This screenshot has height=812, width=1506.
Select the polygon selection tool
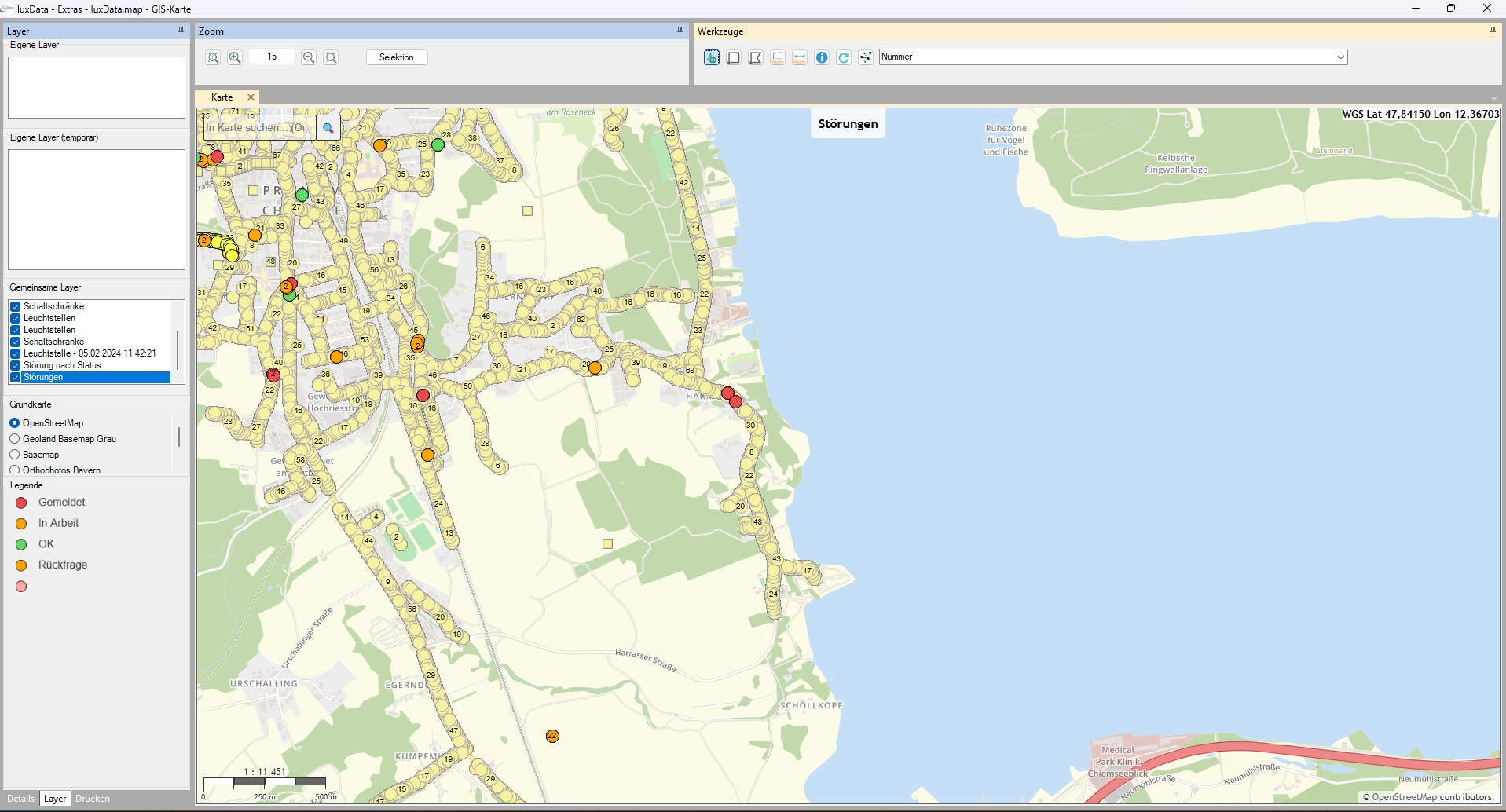(756, 57)
